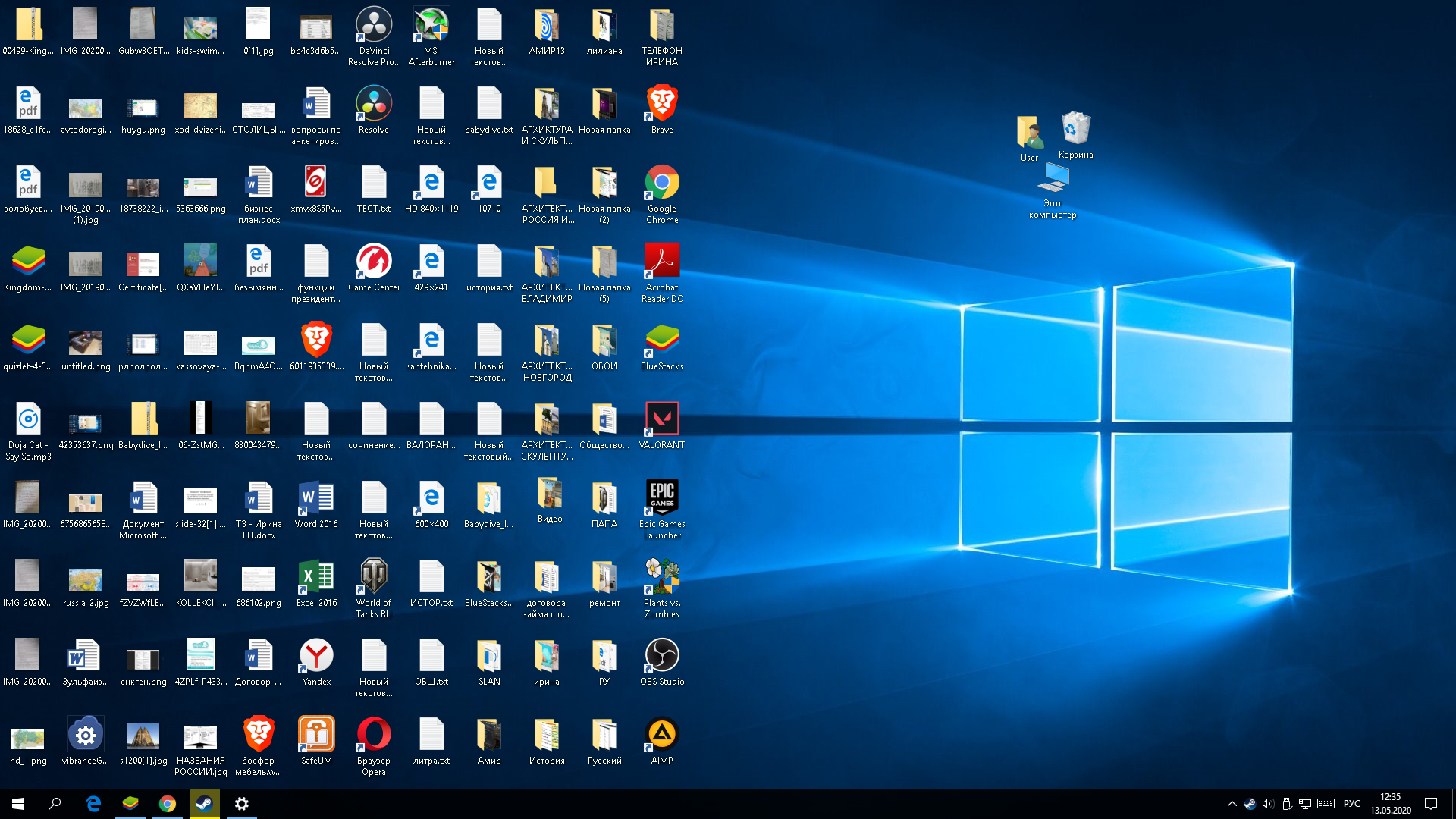Open the Корзина recycling bin
This screenshot has width=1456, height=819.
click(x=1076, y=128)
